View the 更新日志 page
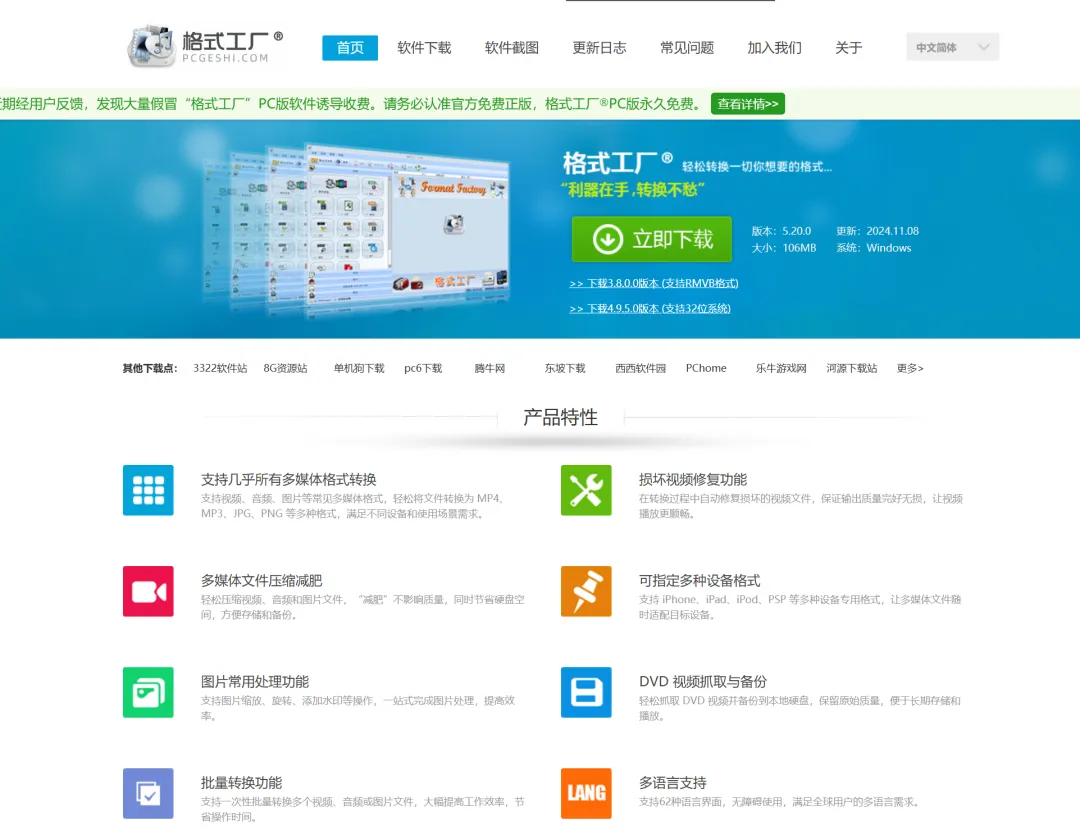Viewport: 1080px width, 839px height. click(599, 48)
